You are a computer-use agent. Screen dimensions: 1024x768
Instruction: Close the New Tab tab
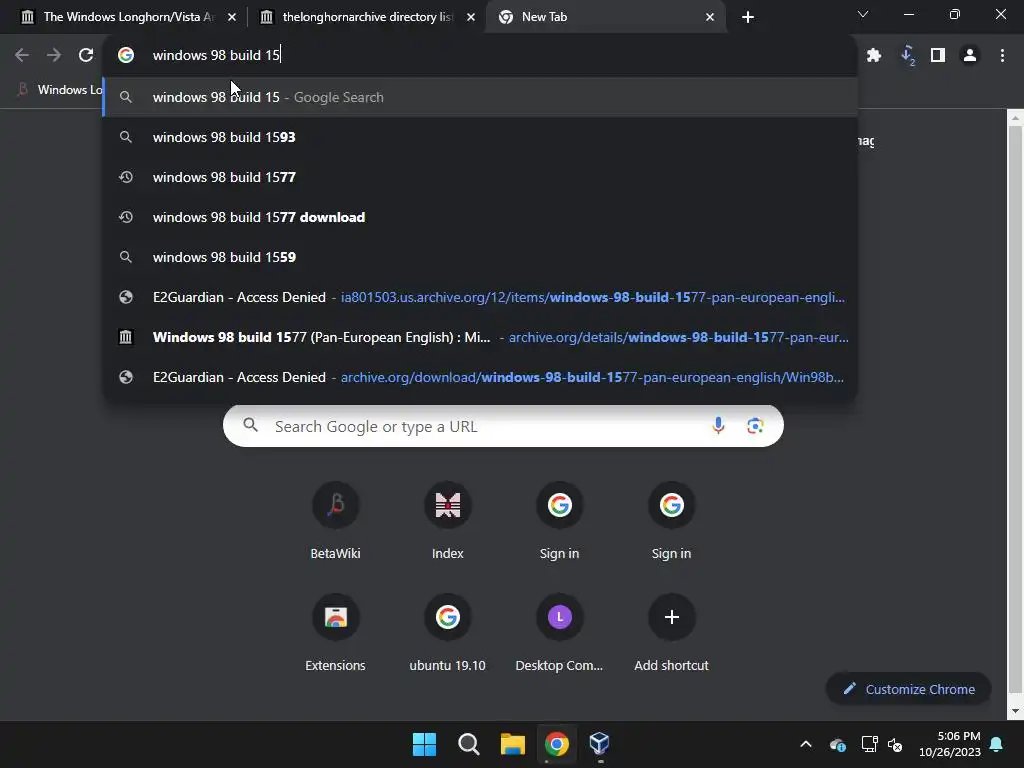(x=710, y=17)
